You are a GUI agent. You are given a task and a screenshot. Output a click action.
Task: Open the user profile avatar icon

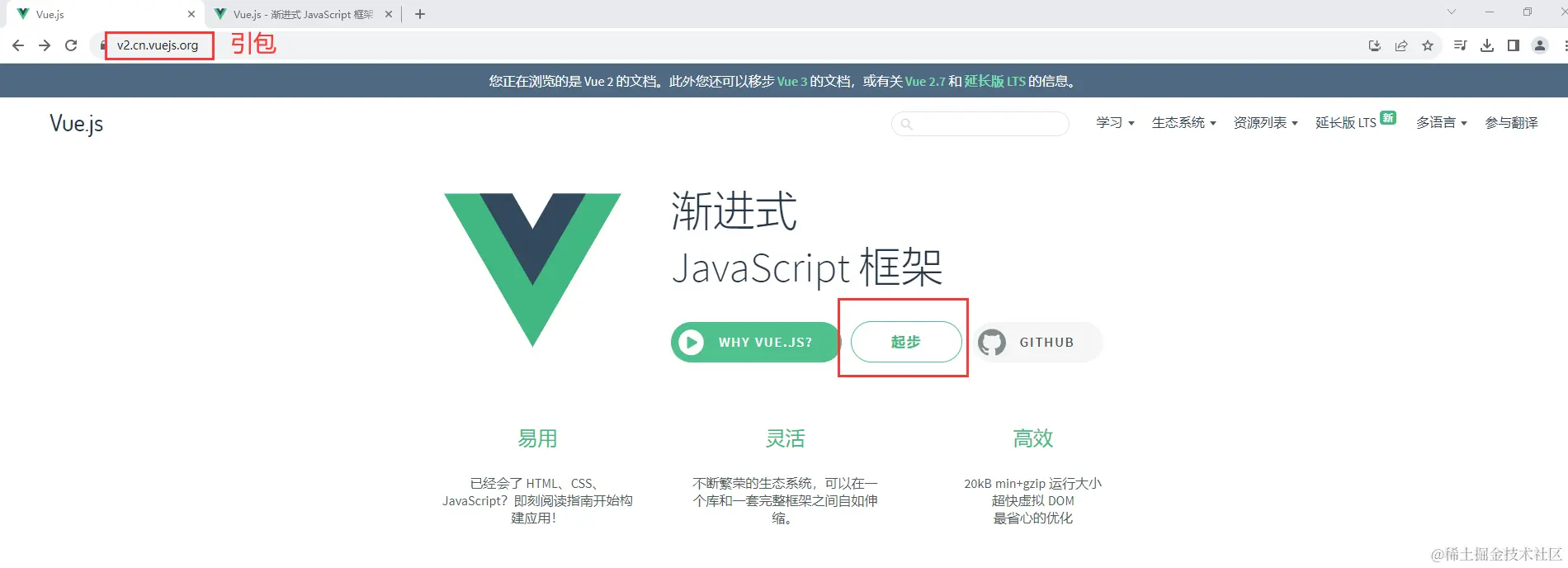tap(1540, 45)
